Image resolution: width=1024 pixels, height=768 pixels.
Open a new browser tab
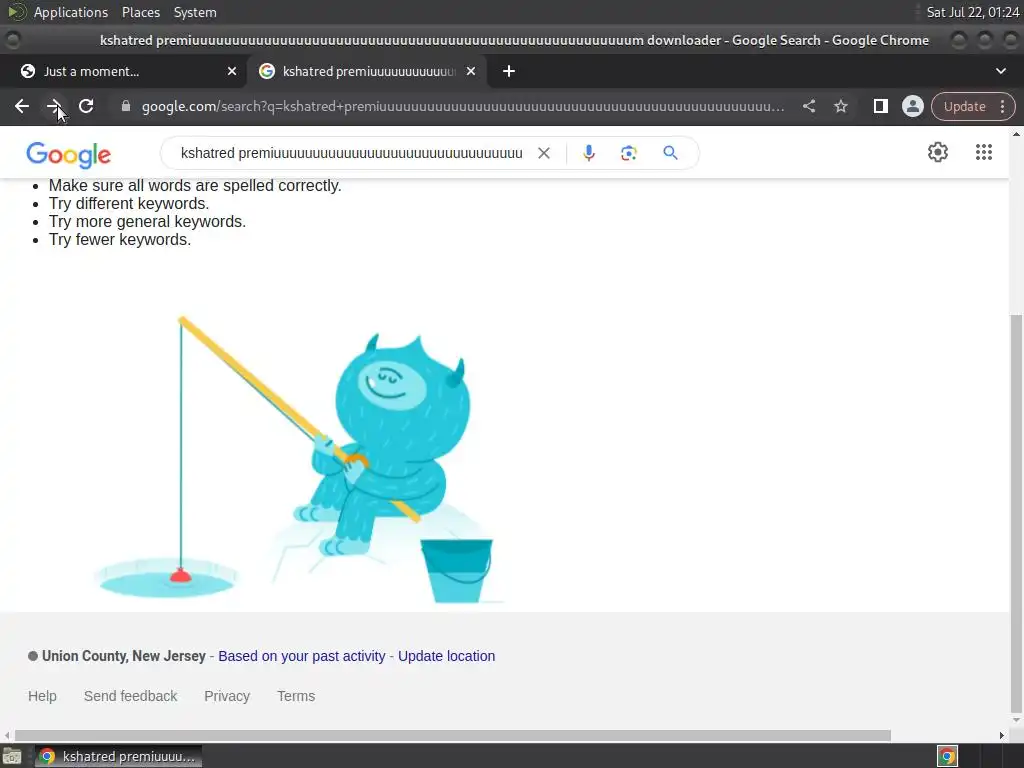[x=509, y=71]
